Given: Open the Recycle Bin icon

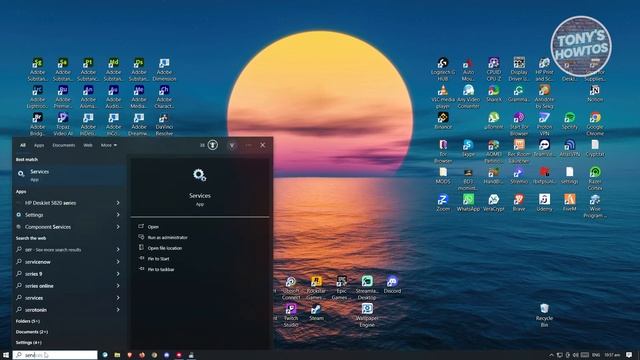Looking at the screenshot, I should tap(544, 315).
